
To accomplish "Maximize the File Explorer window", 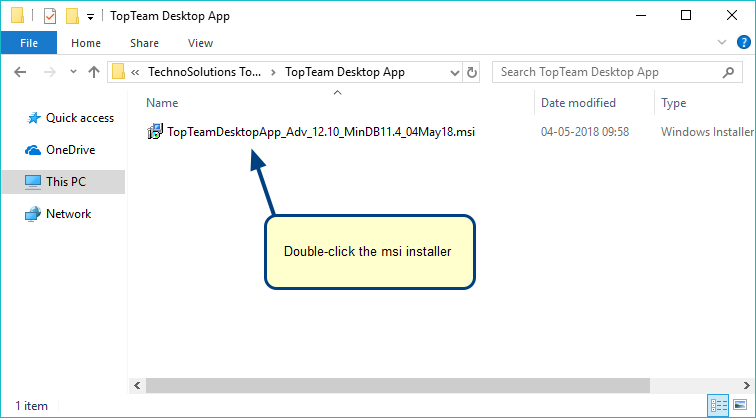I will [x=686, y=15].
